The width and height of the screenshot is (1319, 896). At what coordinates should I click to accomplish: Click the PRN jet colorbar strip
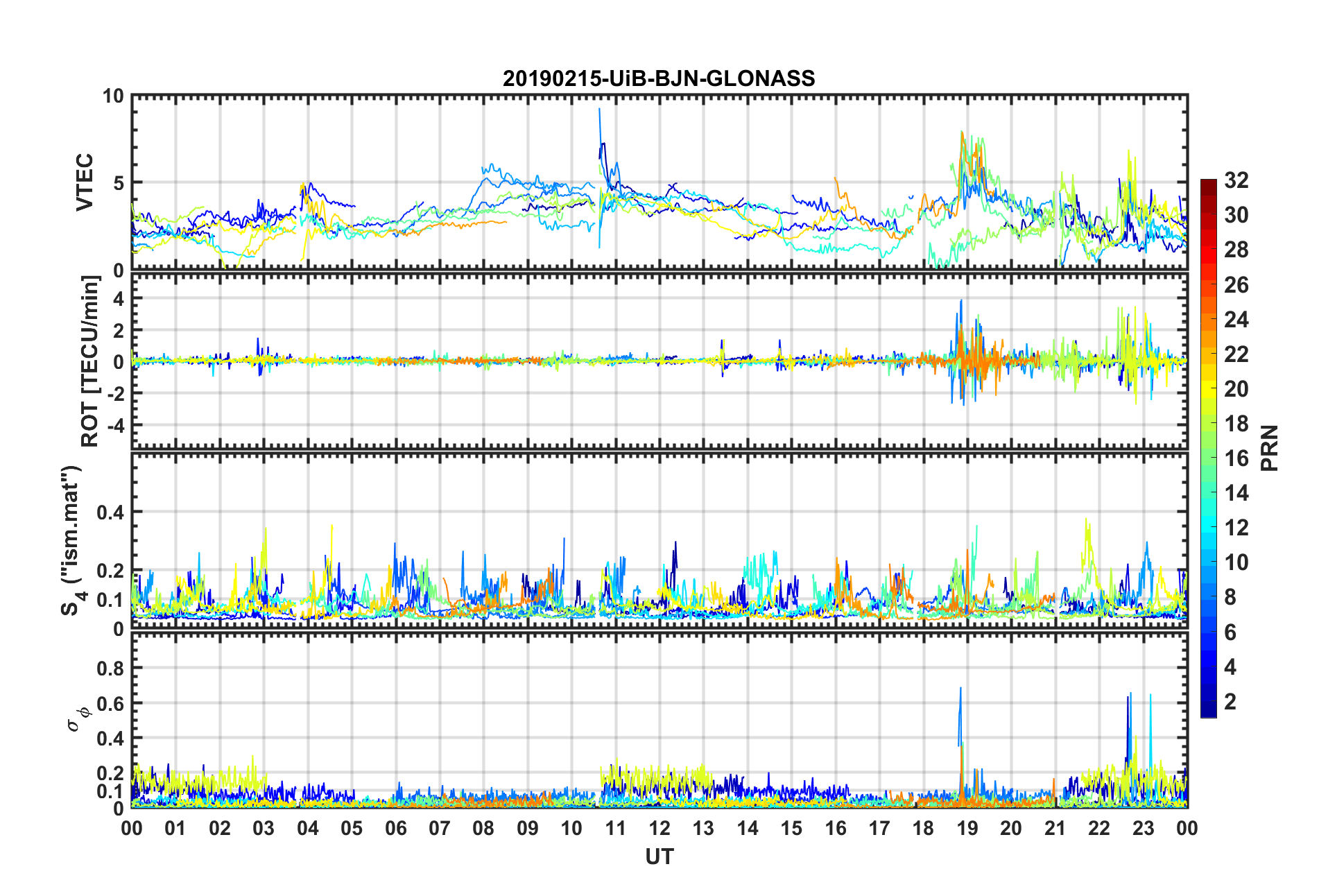pyautogui.click(x=1209, y=448)
